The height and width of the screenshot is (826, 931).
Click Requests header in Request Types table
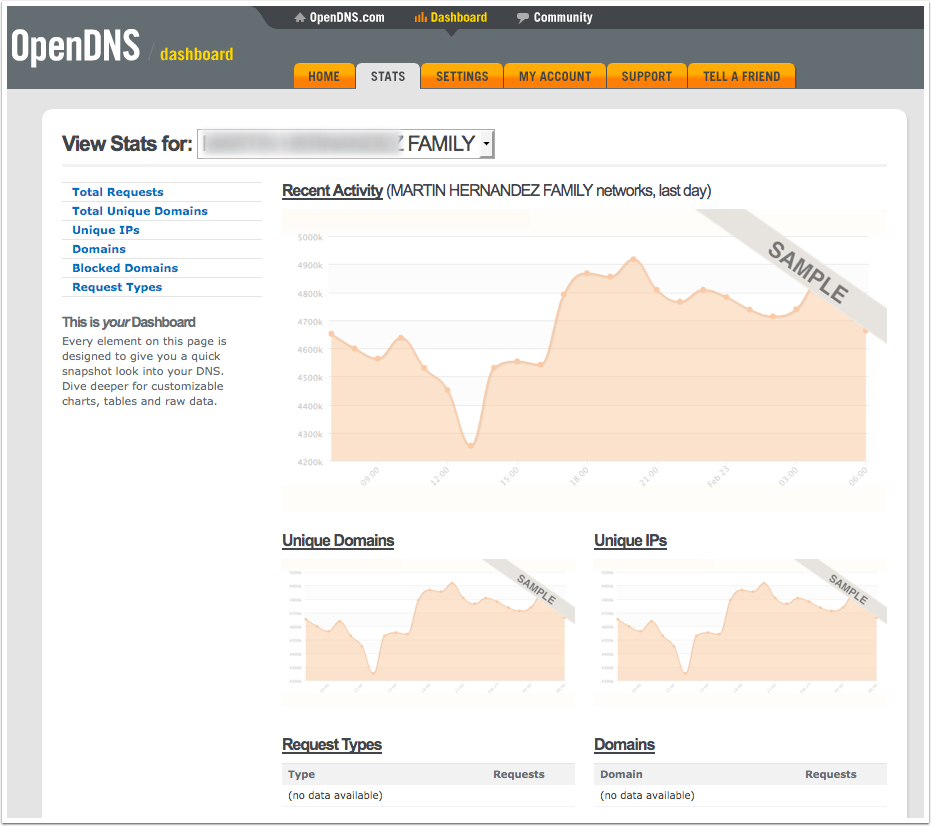[x=518, y=774]
